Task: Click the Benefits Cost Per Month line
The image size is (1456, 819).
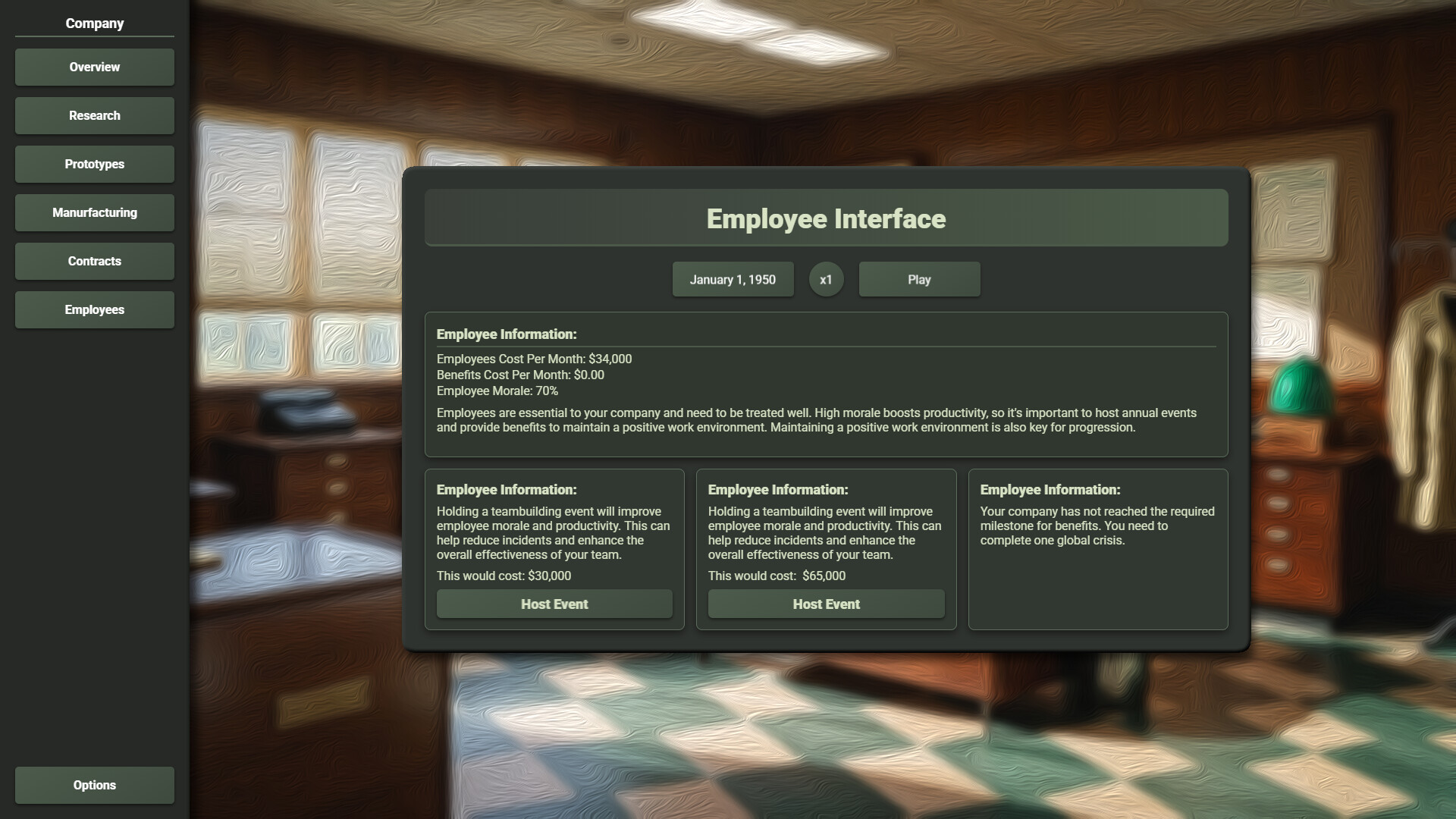Action: (x=520, y=375)
